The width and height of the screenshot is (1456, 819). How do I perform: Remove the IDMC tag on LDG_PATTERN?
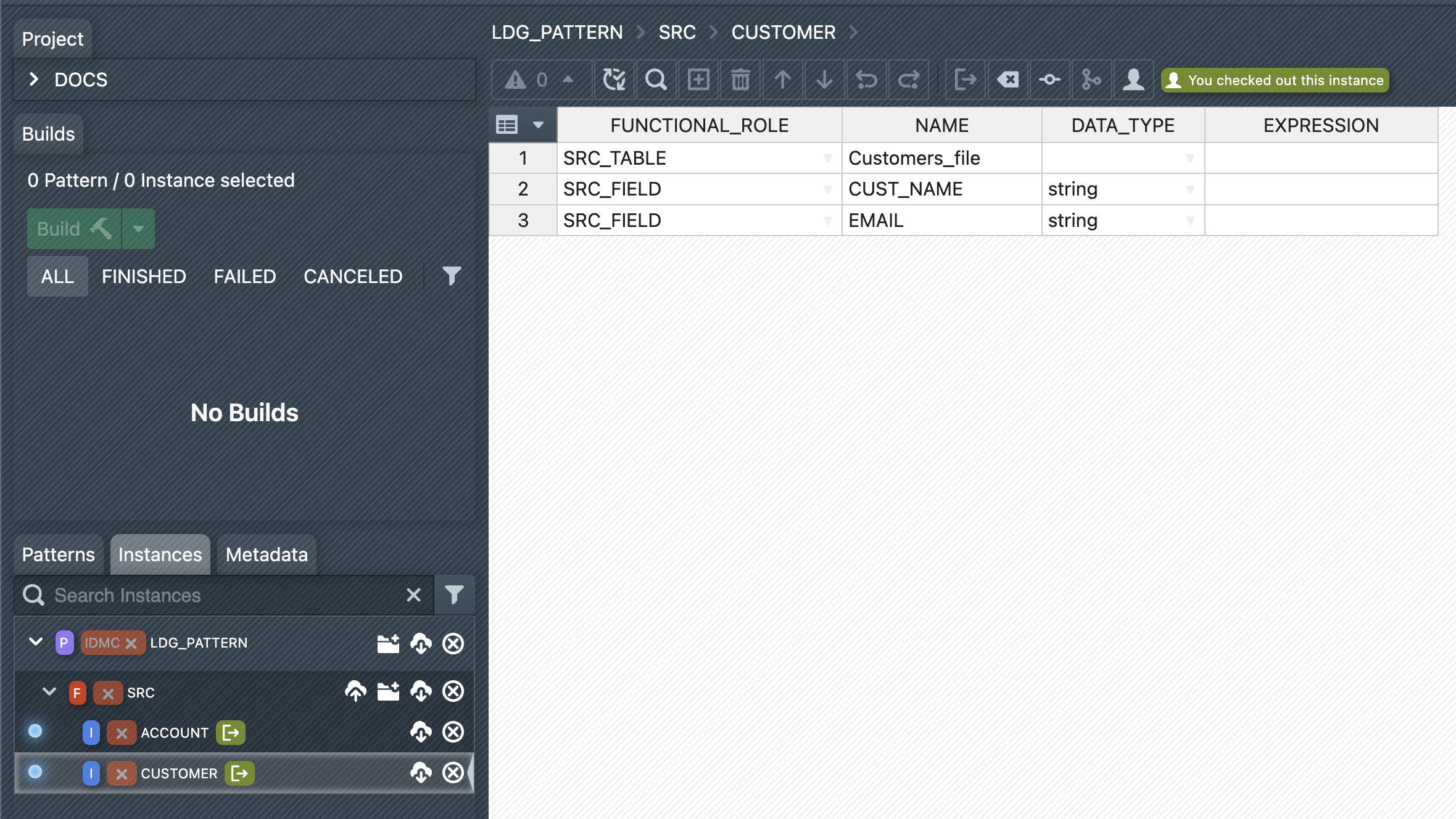point(131,643)
